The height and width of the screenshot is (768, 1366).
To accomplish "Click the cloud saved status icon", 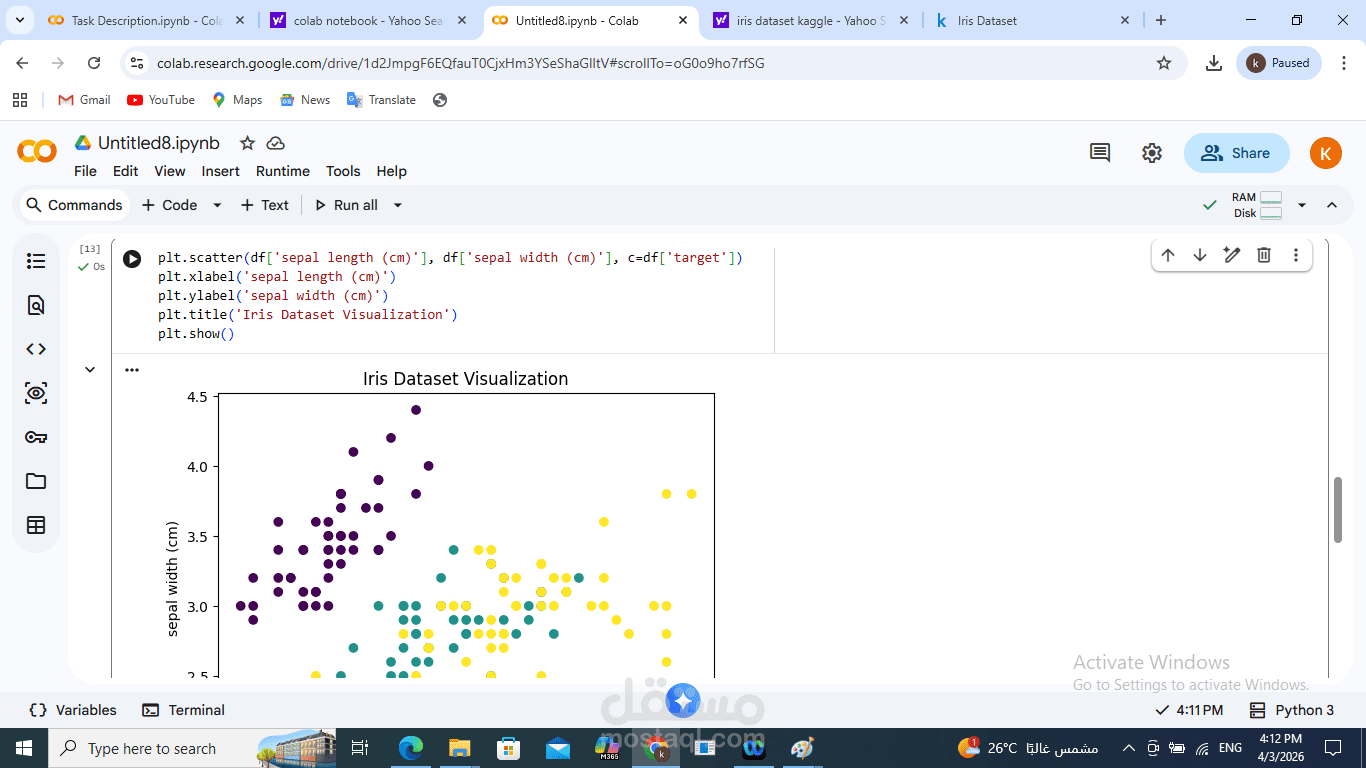I will (276, 143).
